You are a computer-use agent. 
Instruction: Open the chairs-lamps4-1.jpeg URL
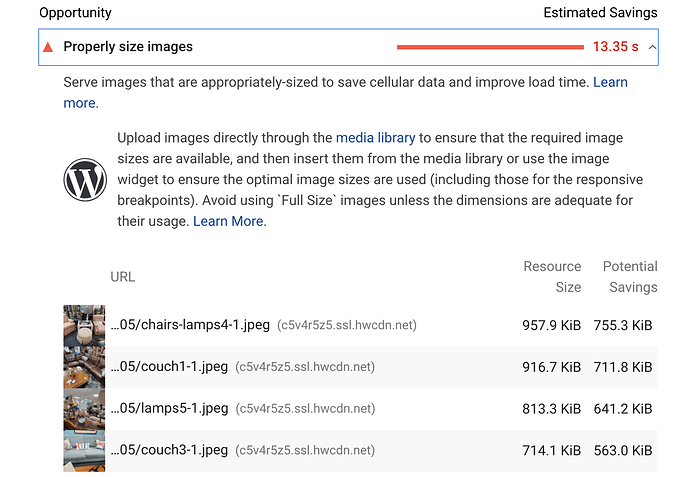pyautogui.click(x=190, y=325)
